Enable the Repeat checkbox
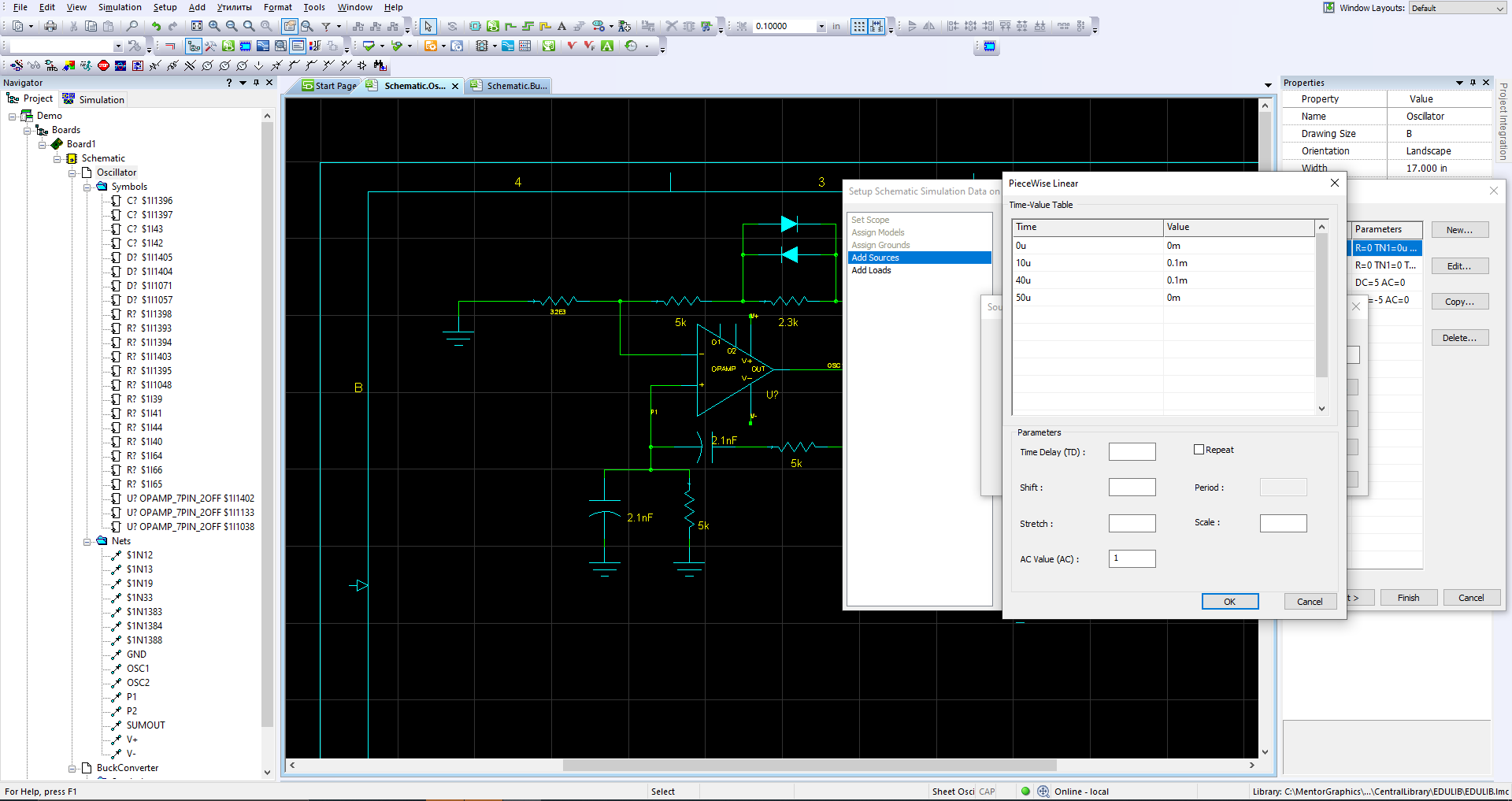Viewport: 1512px width, 801px height. tap(1199, 450)
